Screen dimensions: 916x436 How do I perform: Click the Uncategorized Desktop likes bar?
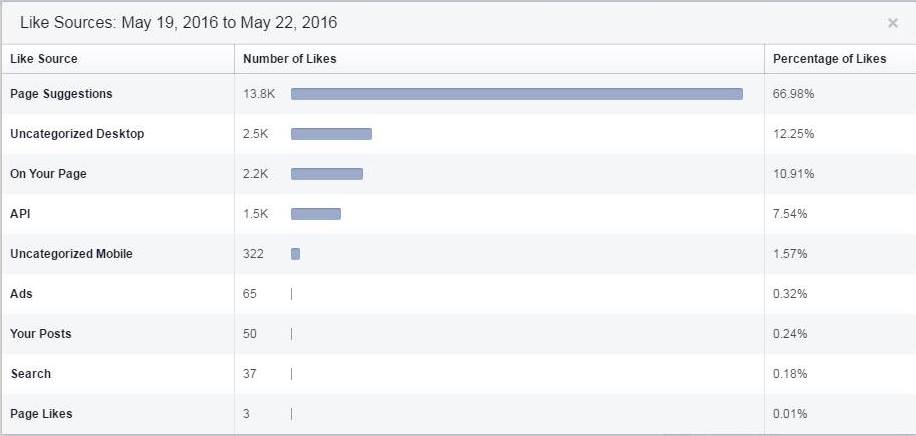coord(331,134)
